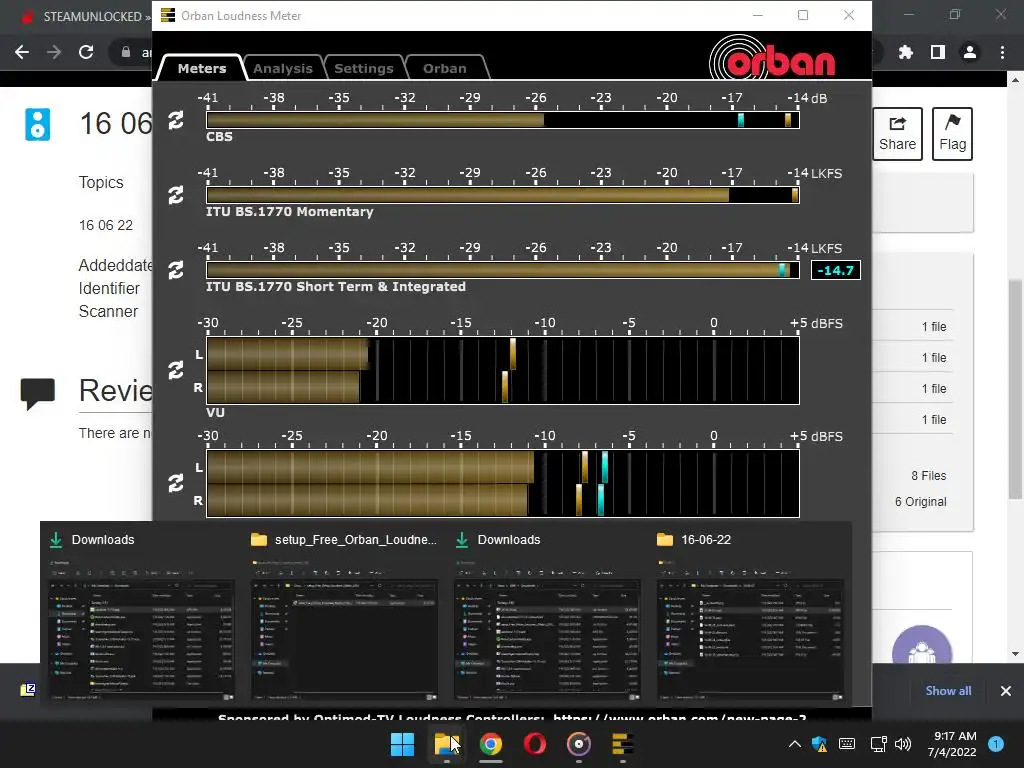The height and width of the screenshot is (768, 1024).
Task: Open the touch keyboard tray icon
Action: pos(847,744)
